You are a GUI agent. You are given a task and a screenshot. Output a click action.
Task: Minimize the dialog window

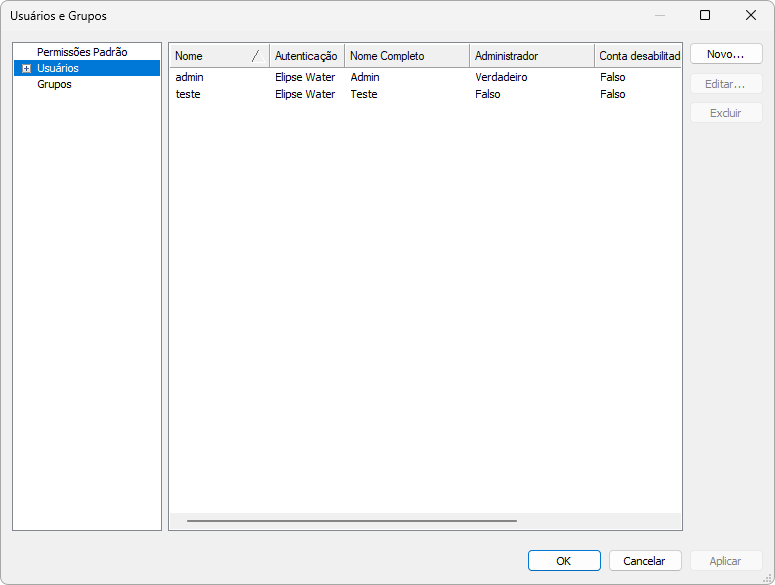[659, 15]
